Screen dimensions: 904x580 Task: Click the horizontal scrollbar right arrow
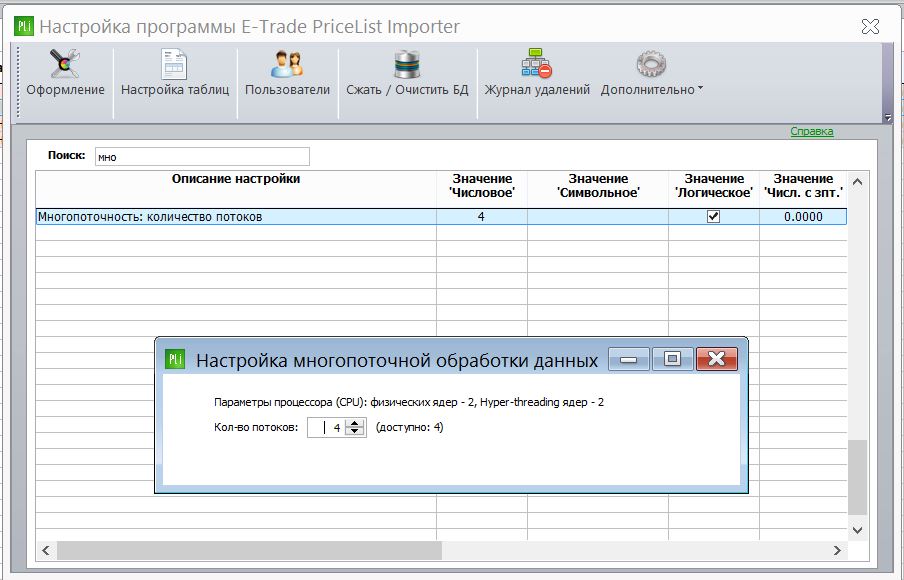pos(837,551)
